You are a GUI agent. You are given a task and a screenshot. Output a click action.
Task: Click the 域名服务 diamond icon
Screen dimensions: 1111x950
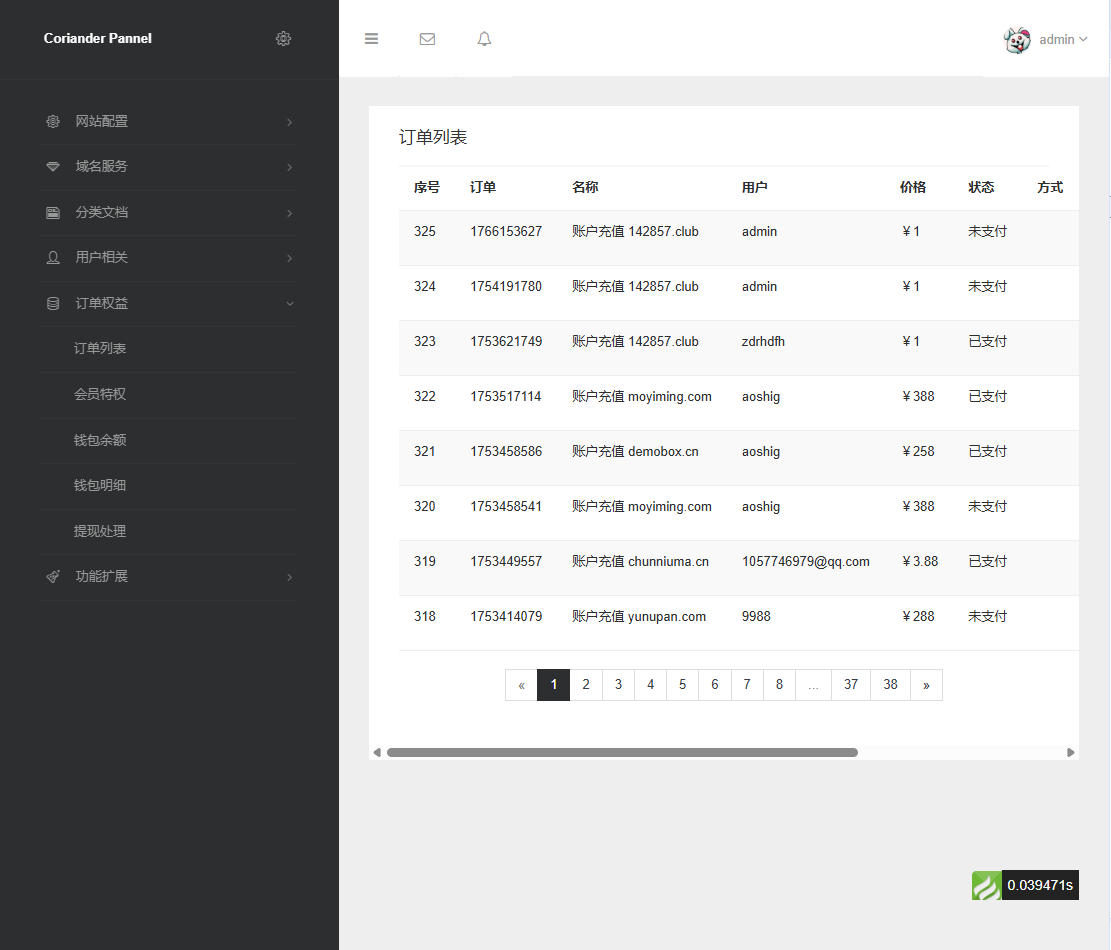[53, 167]
